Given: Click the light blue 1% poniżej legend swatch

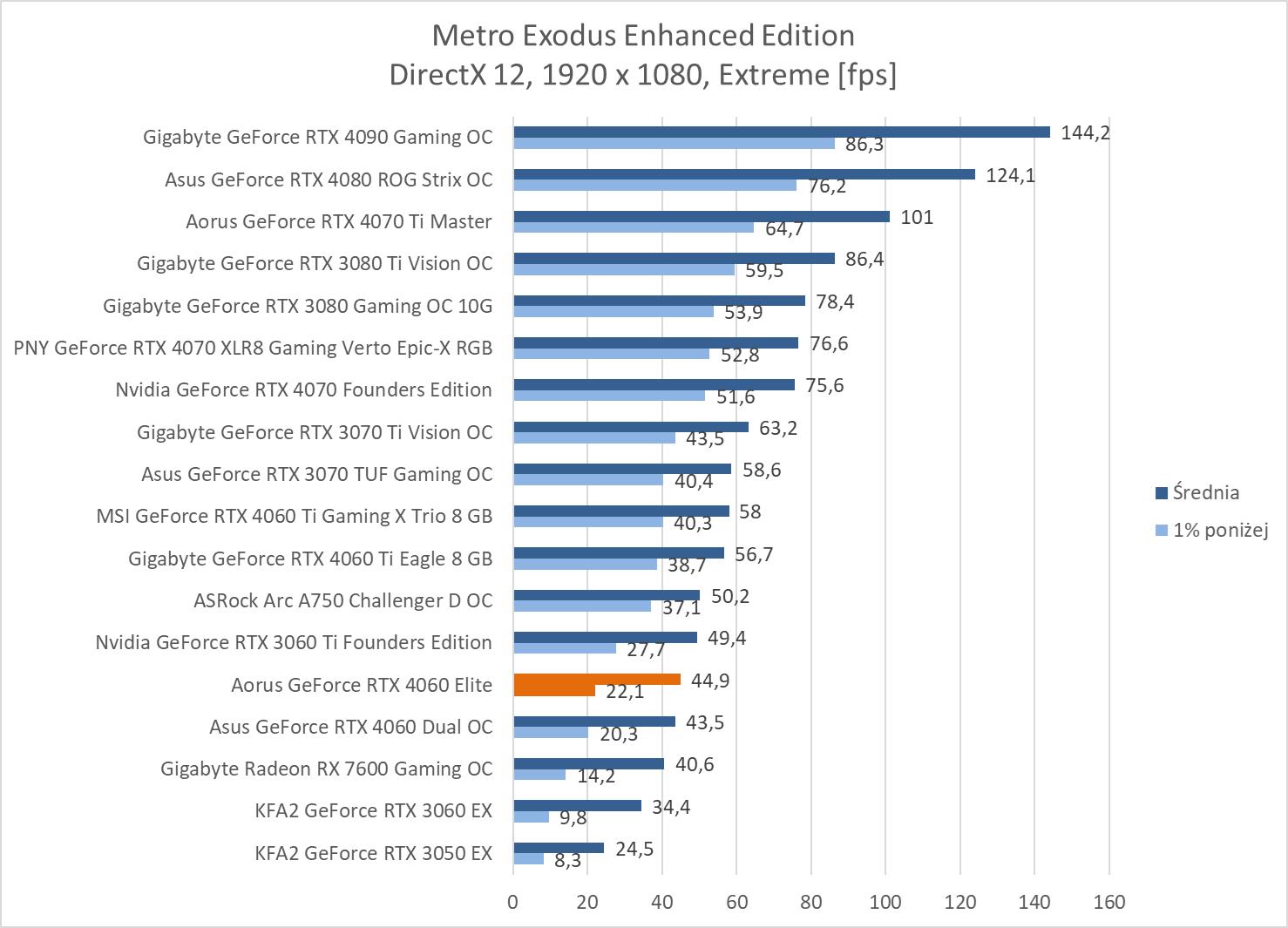Looking at the screenshot, I should pyautogui.click(x=1161, y=530).
